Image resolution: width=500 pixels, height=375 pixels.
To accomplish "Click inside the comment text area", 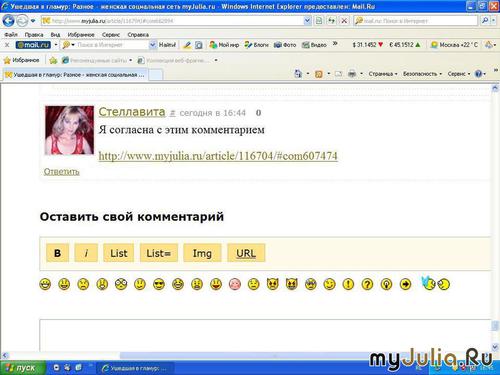I will pos(265,335).
